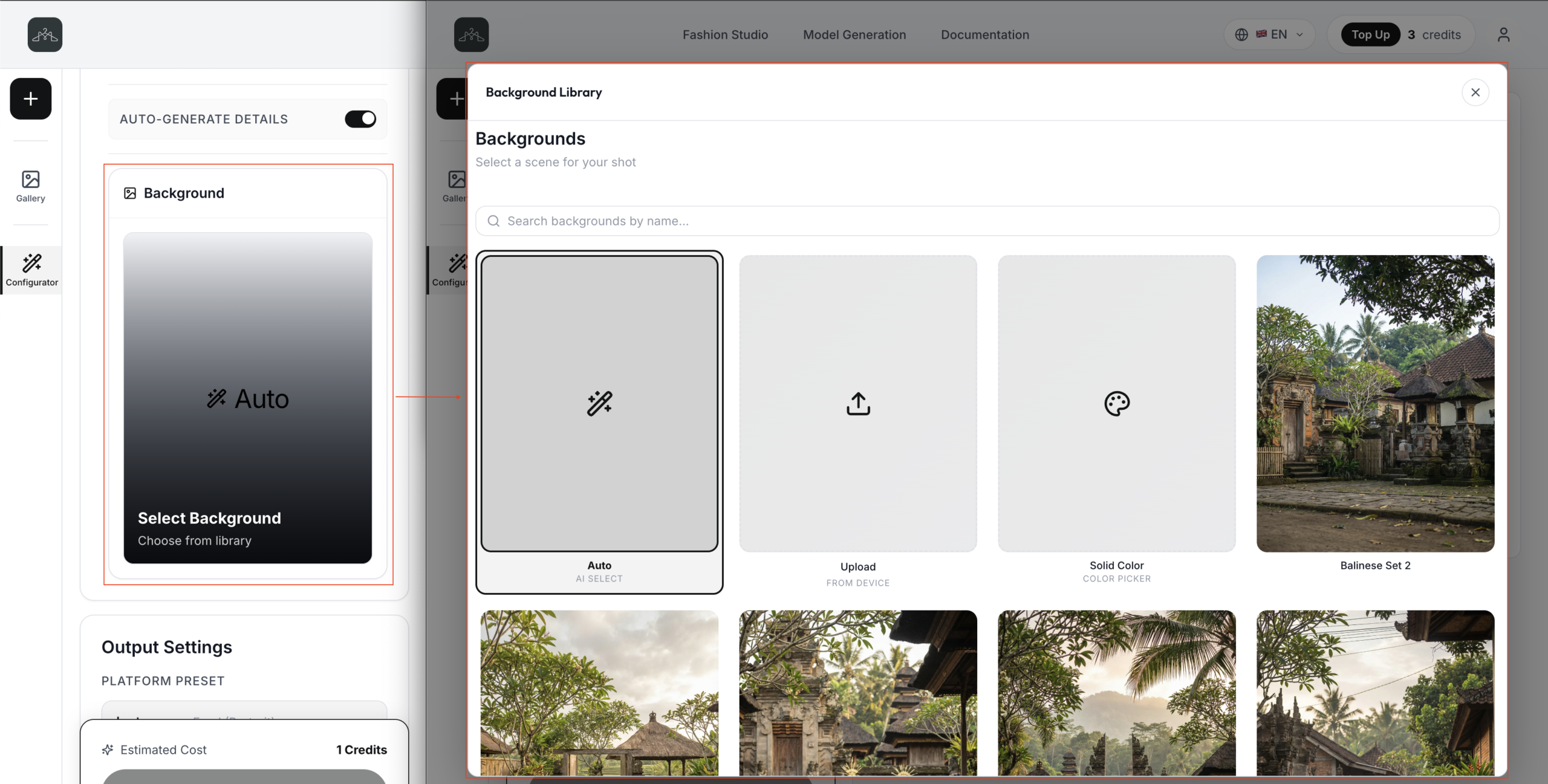
Task: Select the bottom-row village rooftops thumbnail with wires
Action: coord(1375,693)
